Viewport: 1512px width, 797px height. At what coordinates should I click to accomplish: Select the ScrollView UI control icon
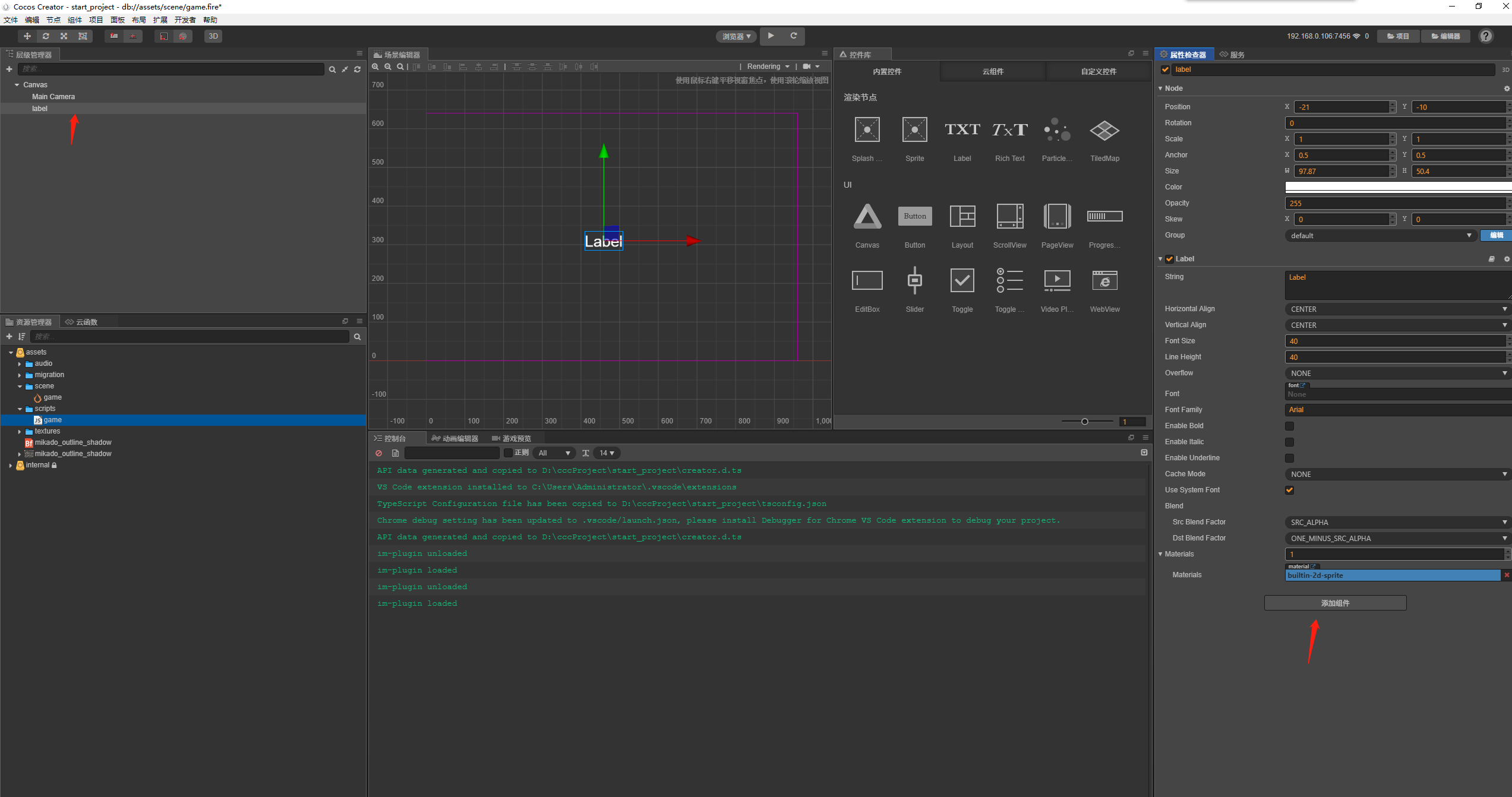coord(1009,216)
